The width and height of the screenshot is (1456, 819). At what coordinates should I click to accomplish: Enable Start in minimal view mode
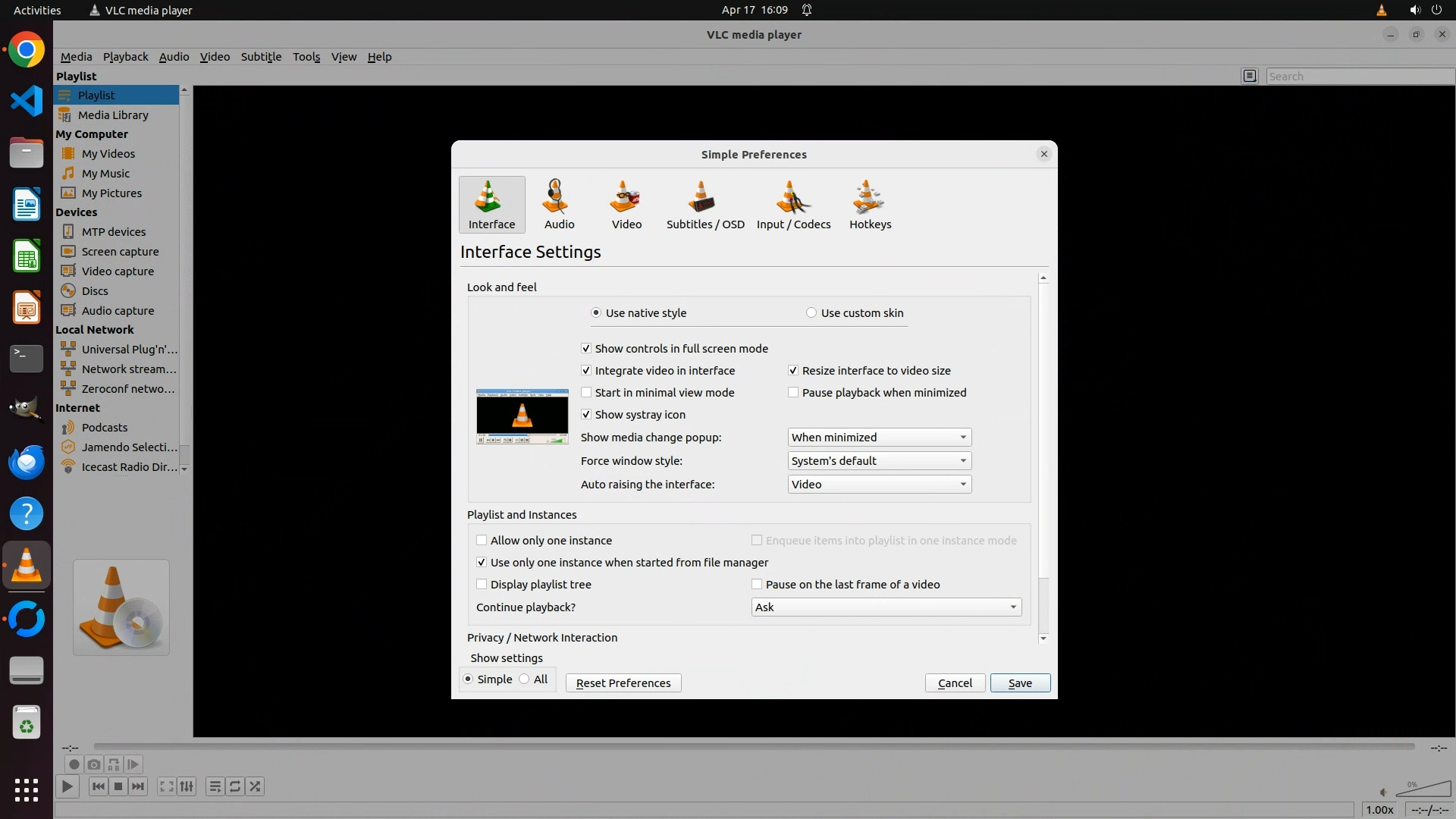coord(586,393)
